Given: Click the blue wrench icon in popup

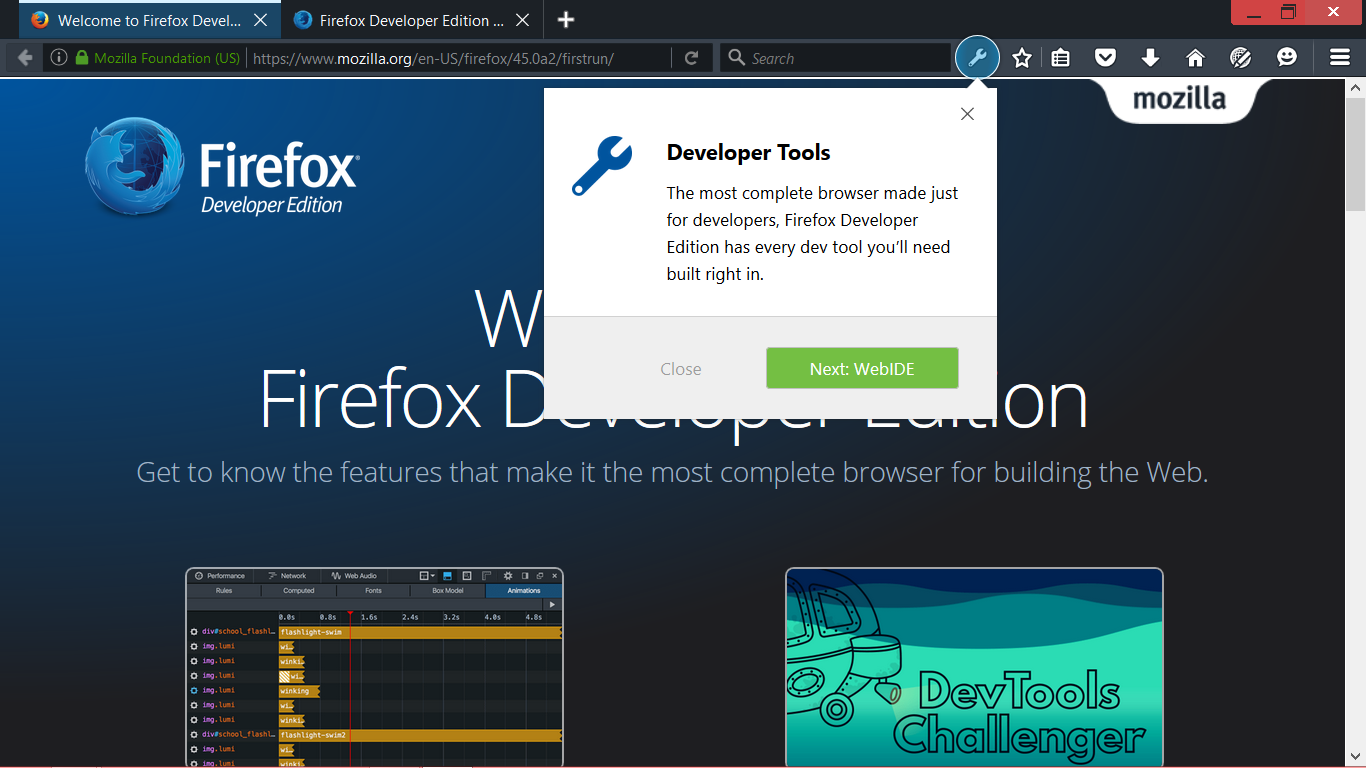Looking at the screenshot, I should coord(602,166).
